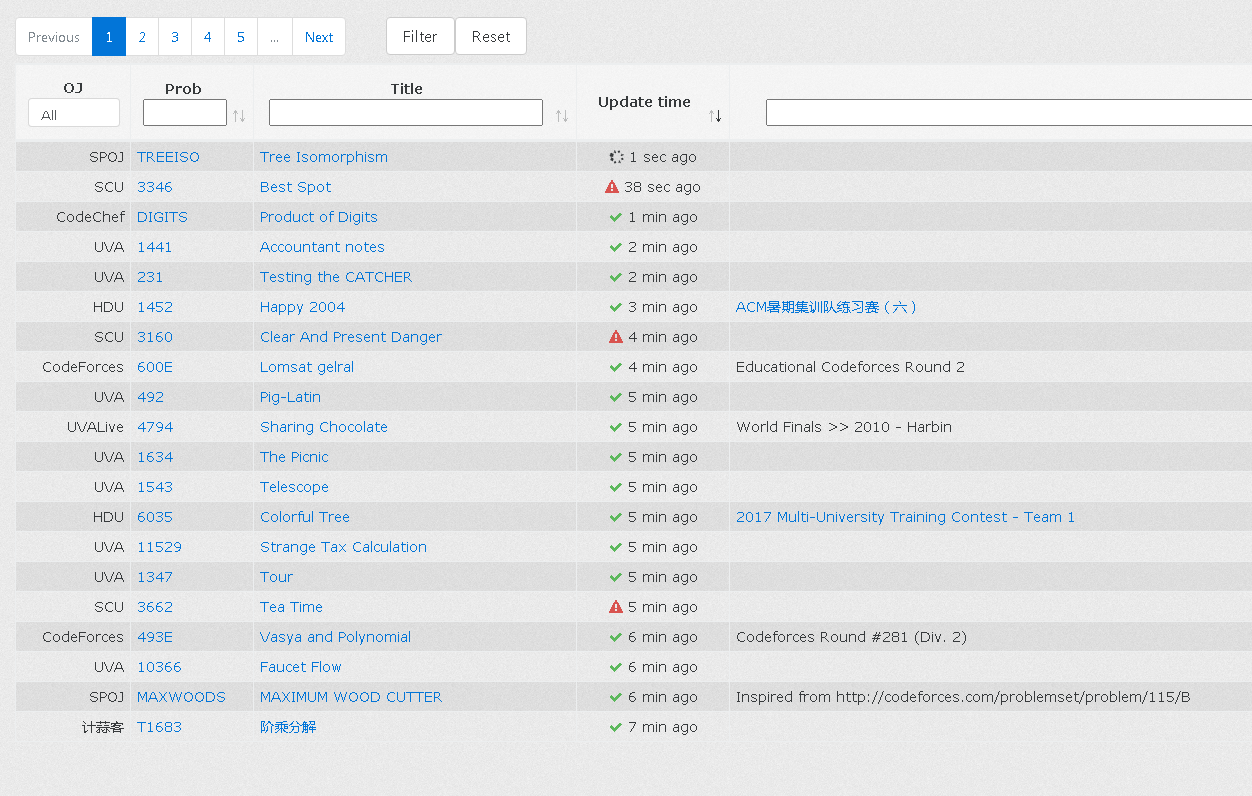This screenshot has width=1252, height=796.
Task: Open the OJ "All" dropdown filter
Action: pyautogui.click(x=74, y=114)
